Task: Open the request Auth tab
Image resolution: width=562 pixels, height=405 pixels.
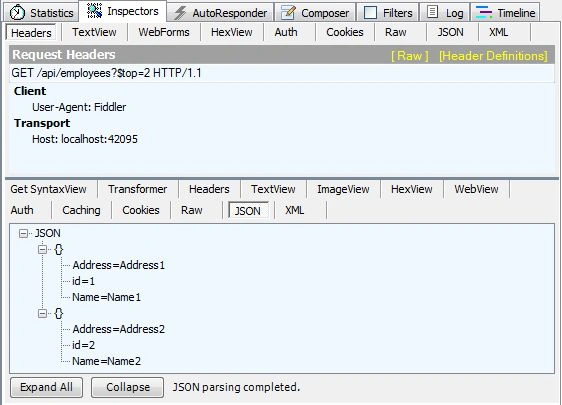Action: pos(286,32)
